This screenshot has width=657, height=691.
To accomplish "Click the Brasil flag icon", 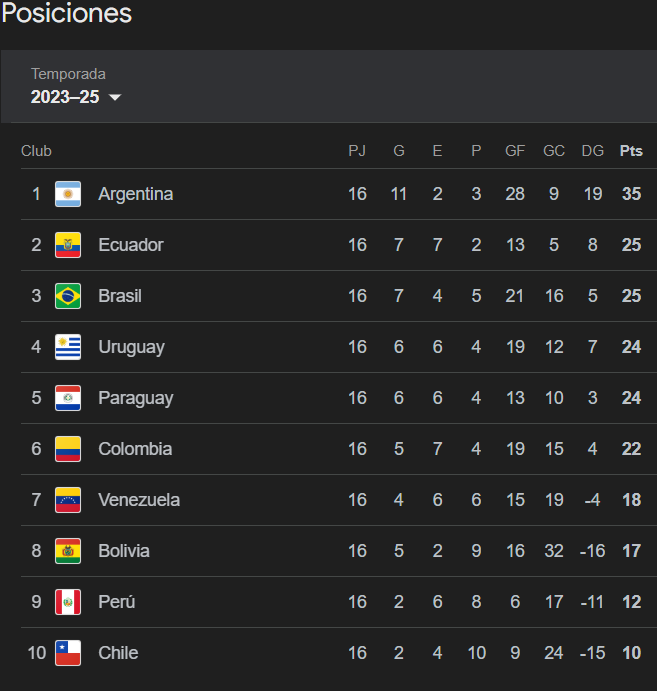I will point(68,296).
